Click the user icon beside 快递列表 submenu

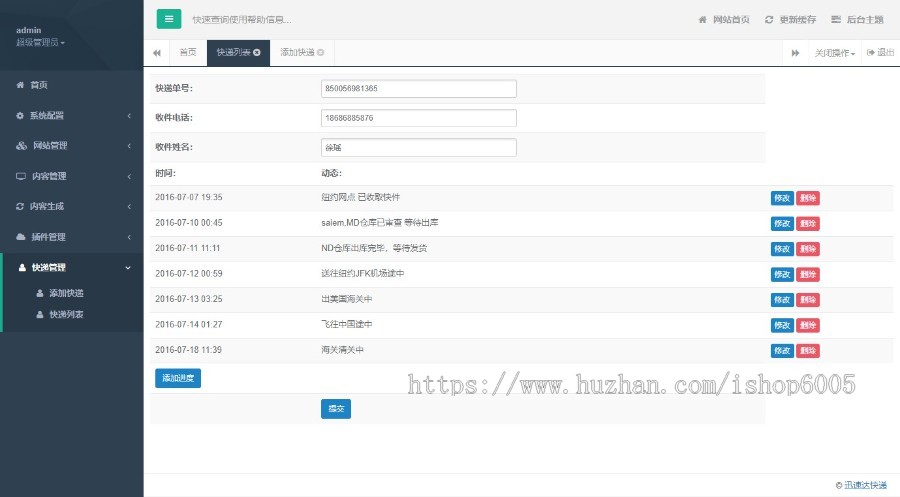point(40,314)
